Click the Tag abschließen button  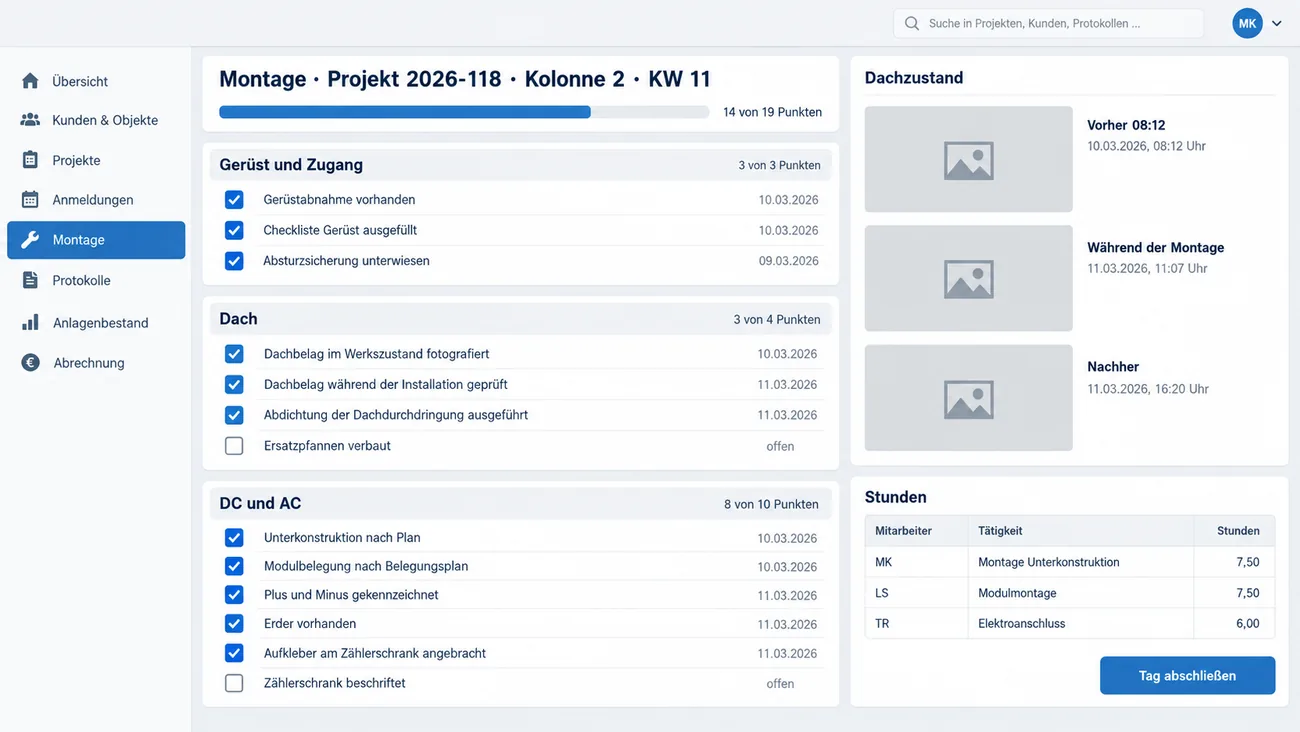click(1187, 675)
